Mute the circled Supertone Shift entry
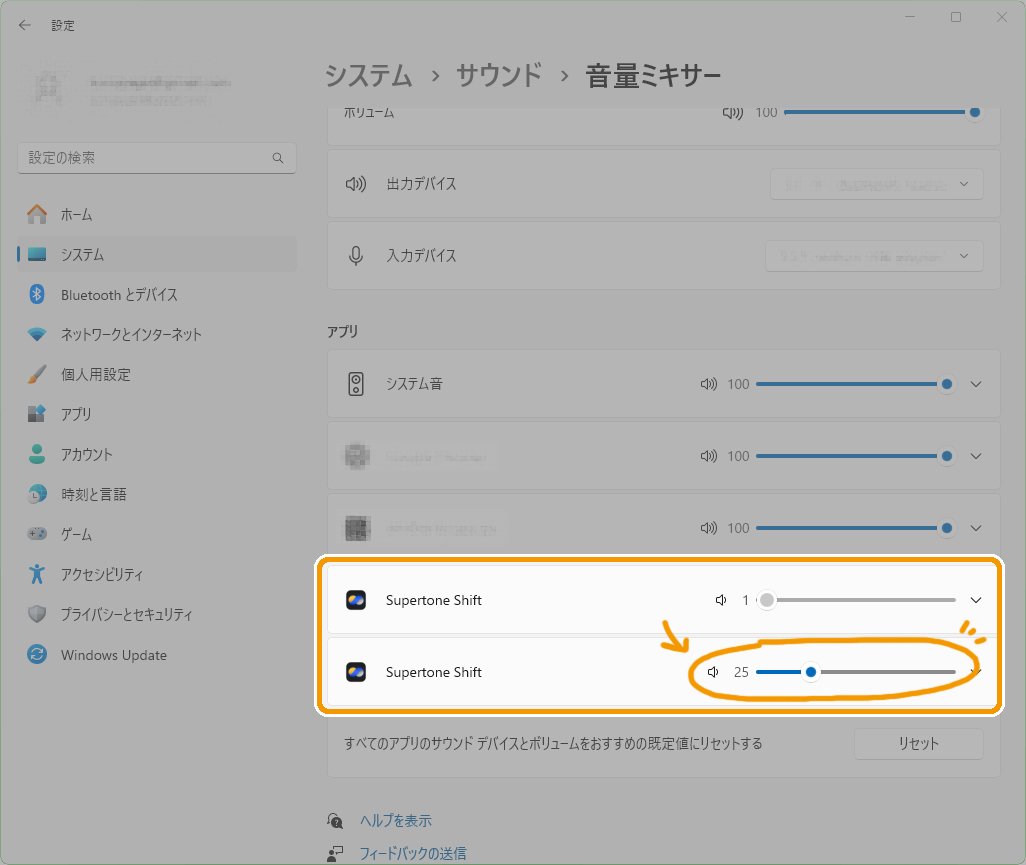1026x865 pixels. click(x=712, y=672)
